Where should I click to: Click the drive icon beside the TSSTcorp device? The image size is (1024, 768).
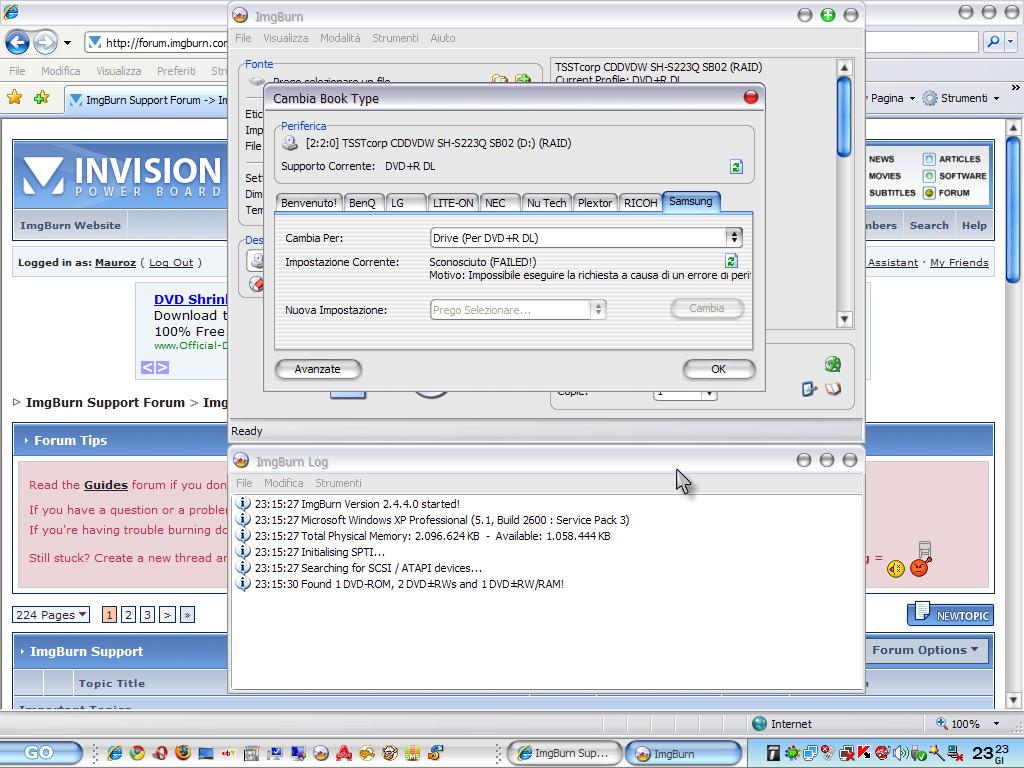click(290, 143)
